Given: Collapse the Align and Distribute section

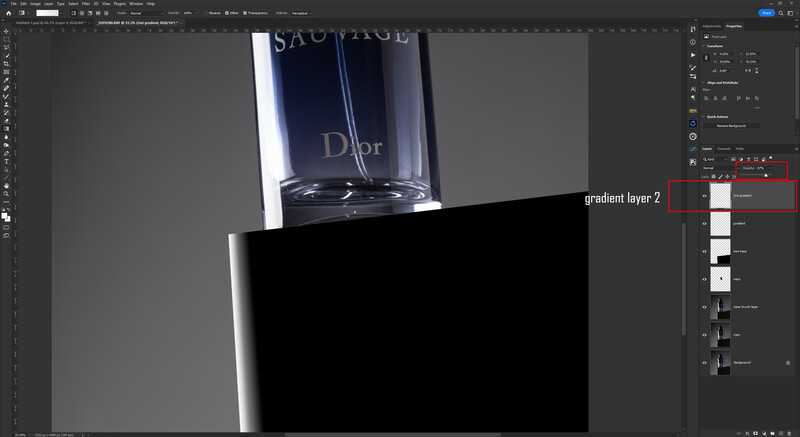Looking at the screenshot, I should [704, 83].
